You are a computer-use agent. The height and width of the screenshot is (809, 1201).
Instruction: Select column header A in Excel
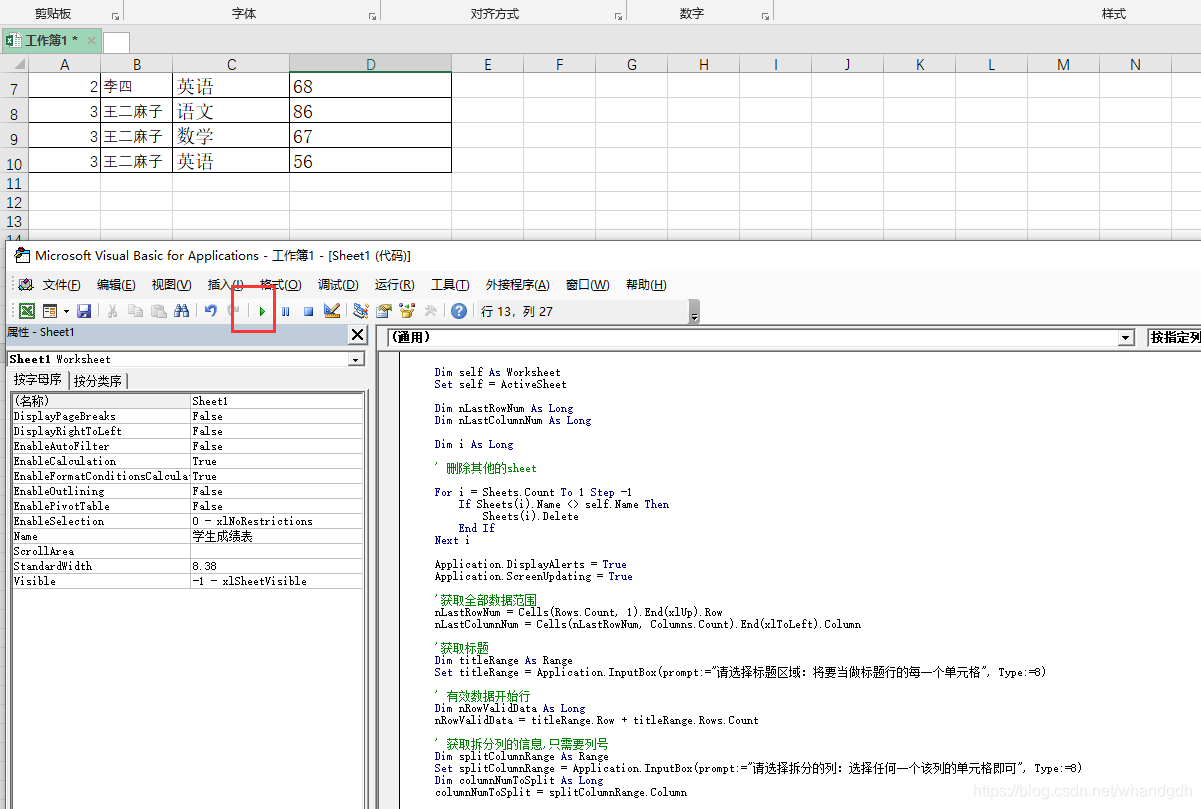pos(64,64)
